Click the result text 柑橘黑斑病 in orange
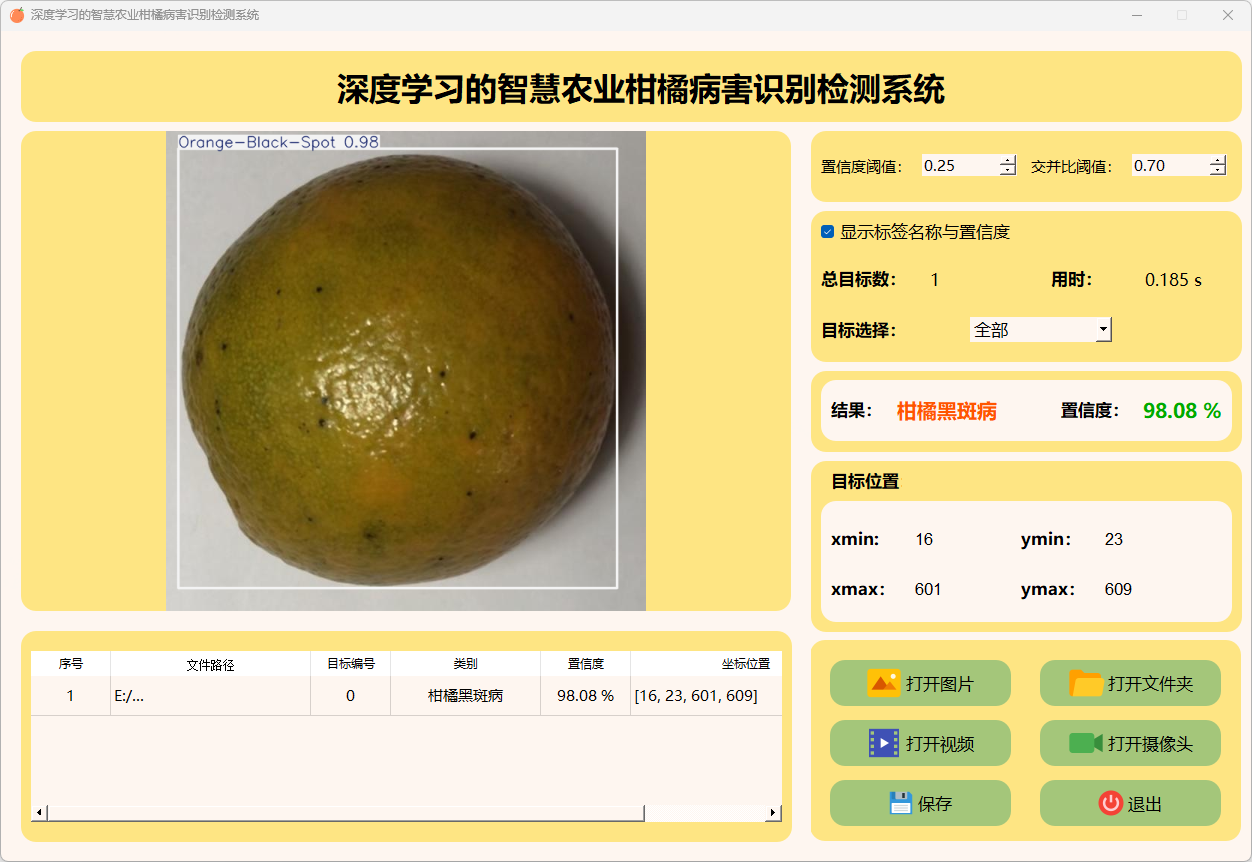Viewport: 1252px width, 862px height. (x=947, y=411)
